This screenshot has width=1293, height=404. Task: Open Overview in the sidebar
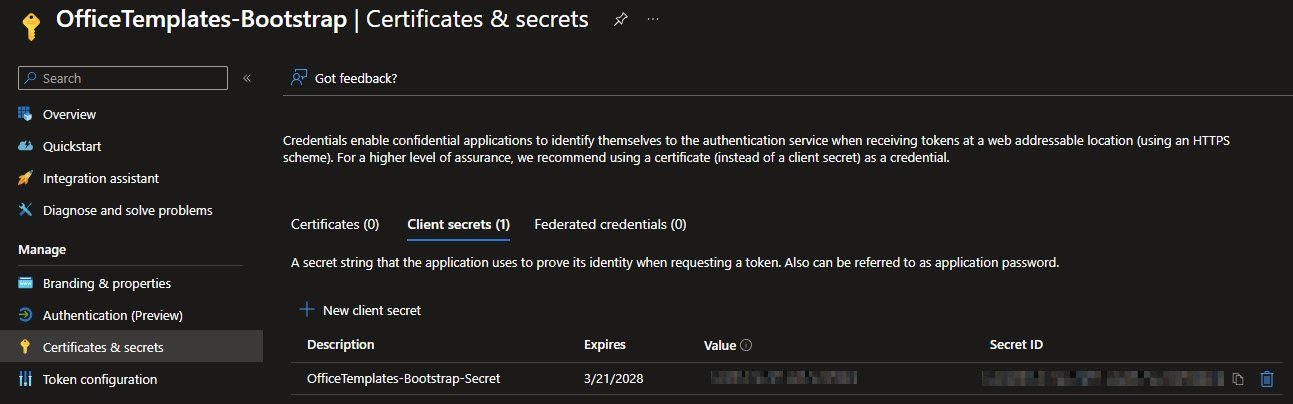(69, 114)
